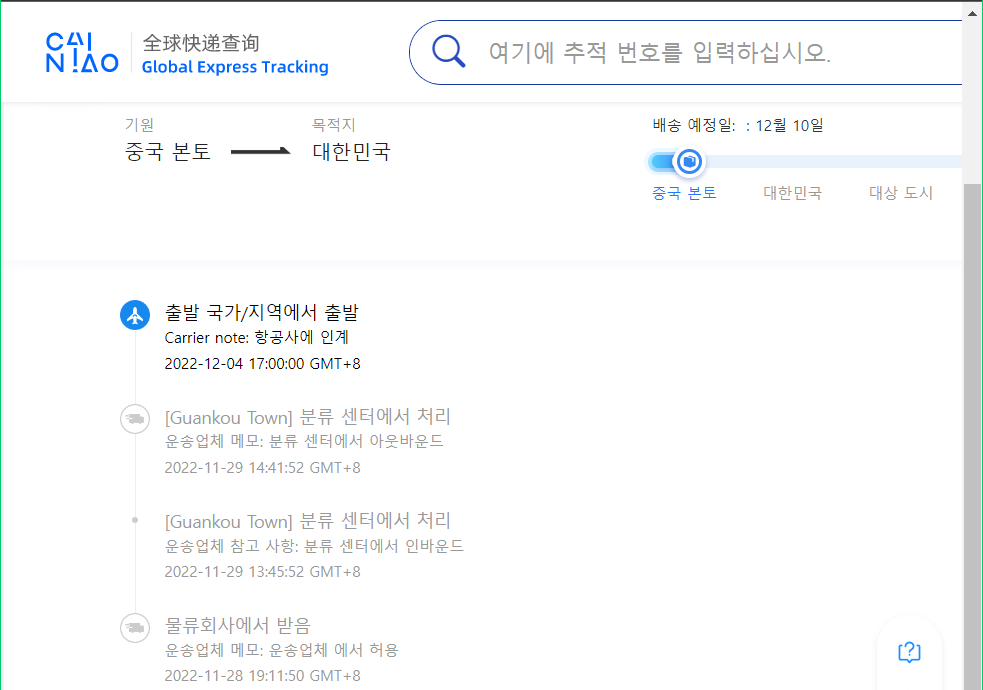Screen dimensions: 983x690
Task: Click the scrollbar up arrow
Action: (x=972, y=13)
